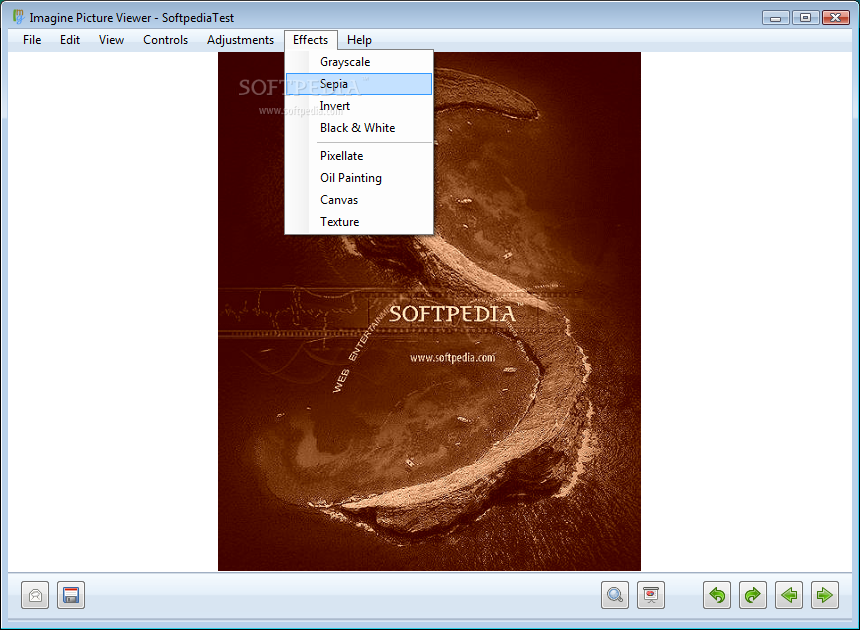Screen dimensions: 860x630
Task: Open the Adjustments menu
Action: click(x=240, y=40)
